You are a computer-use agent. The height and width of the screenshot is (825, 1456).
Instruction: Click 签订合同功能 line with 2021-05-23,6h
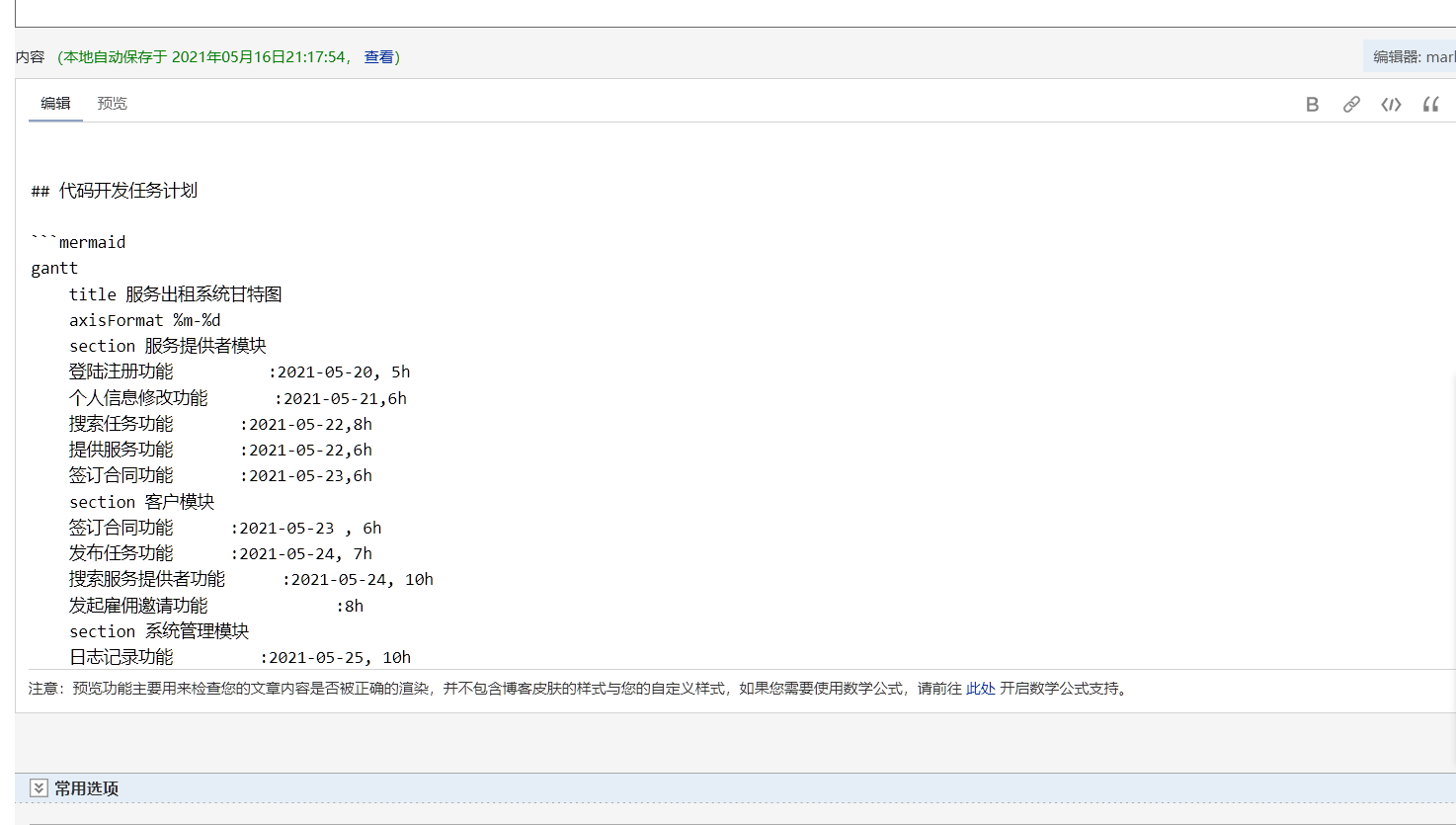[x=220, y=475]
